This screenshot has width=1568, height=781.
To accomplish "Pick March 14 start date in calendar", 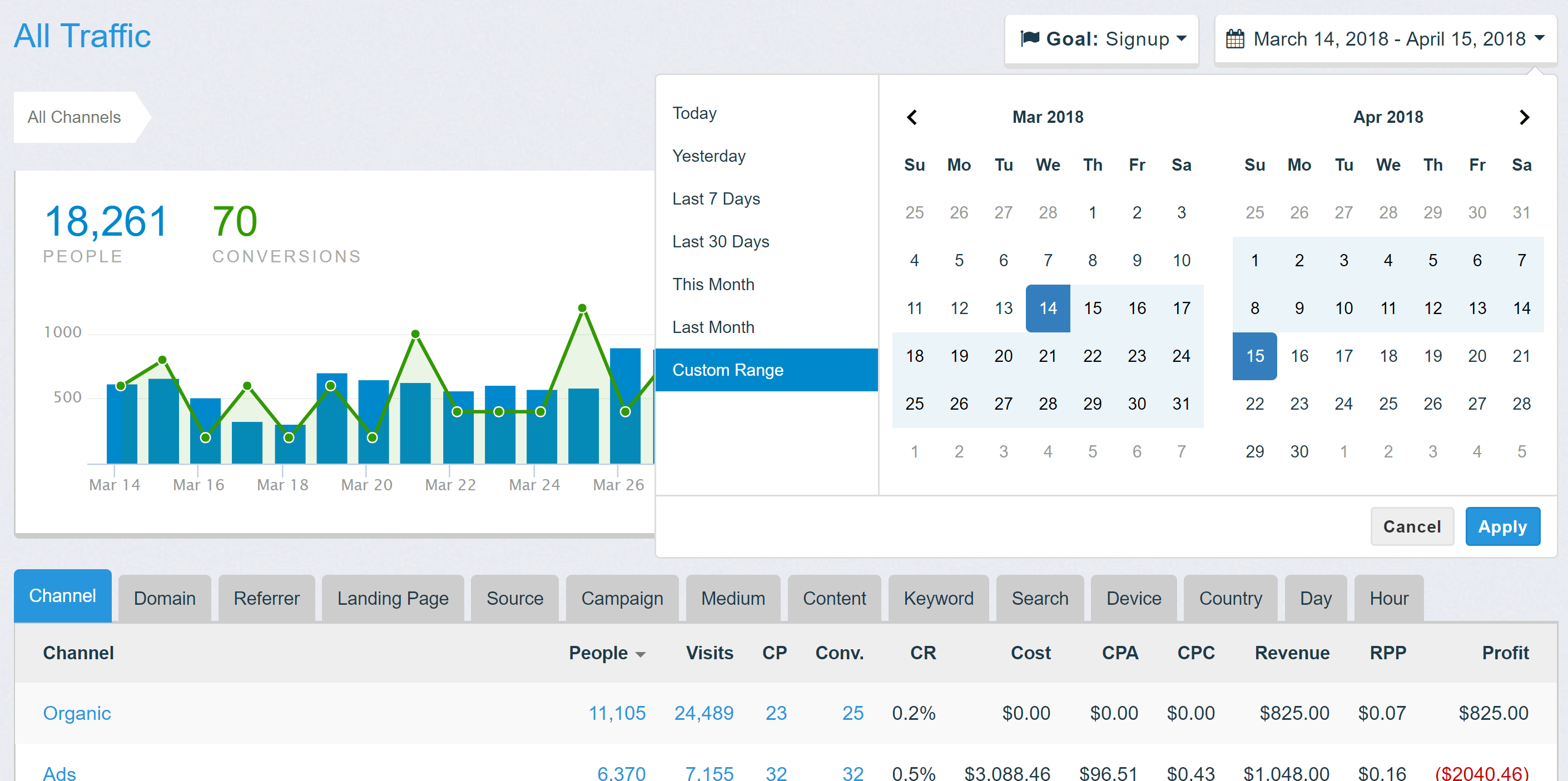I will [x=1048, y=308].
